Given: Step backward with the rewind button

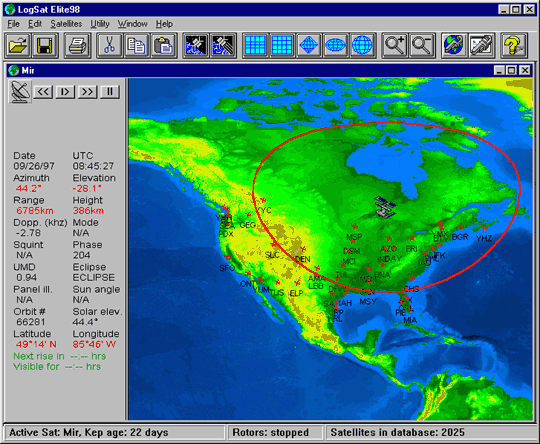Looking at the screenshot, I should (43, 92).
